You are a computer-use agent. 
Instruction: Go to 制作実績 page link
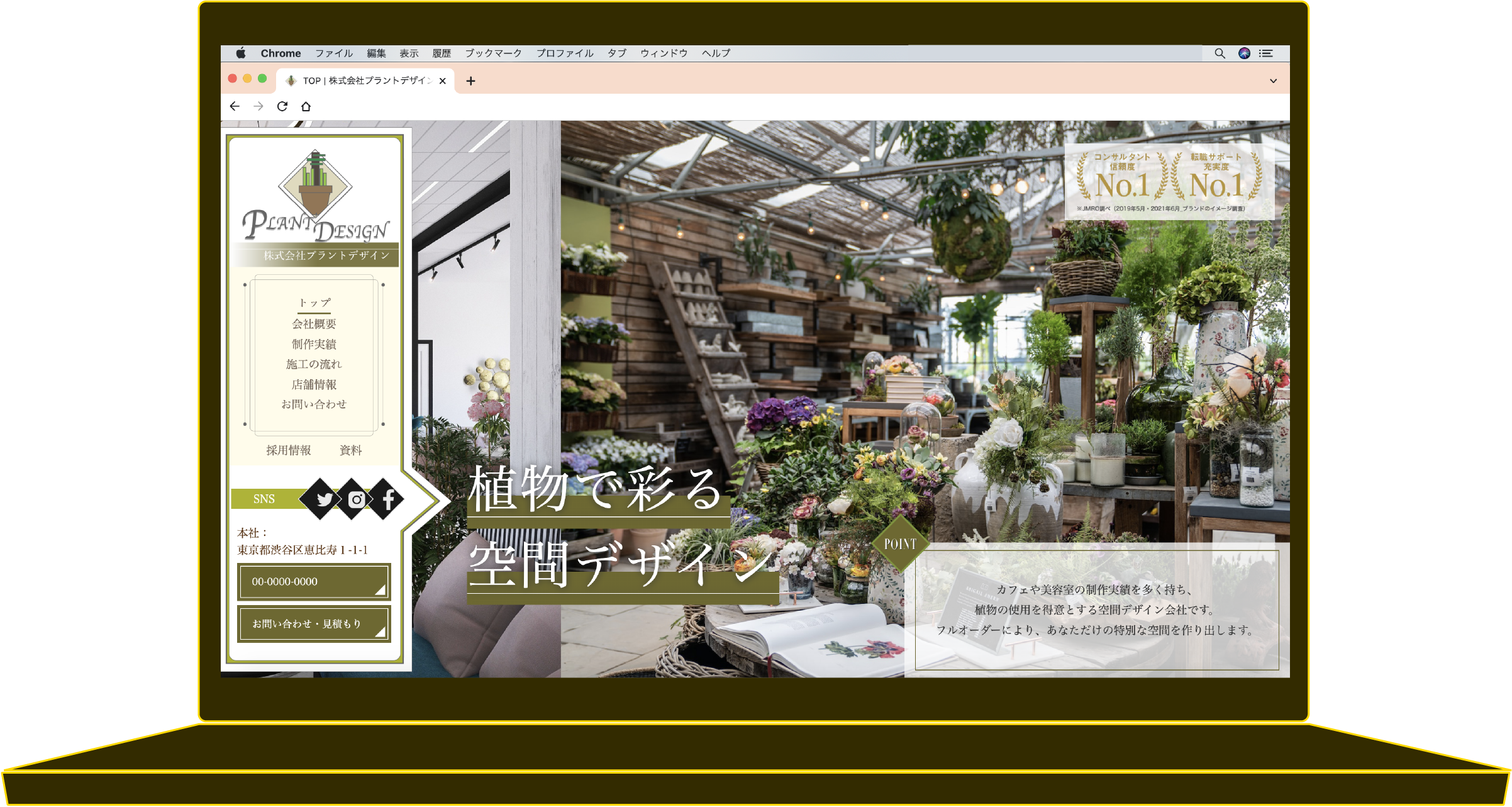pyautogui.click(x=314, y=344)
